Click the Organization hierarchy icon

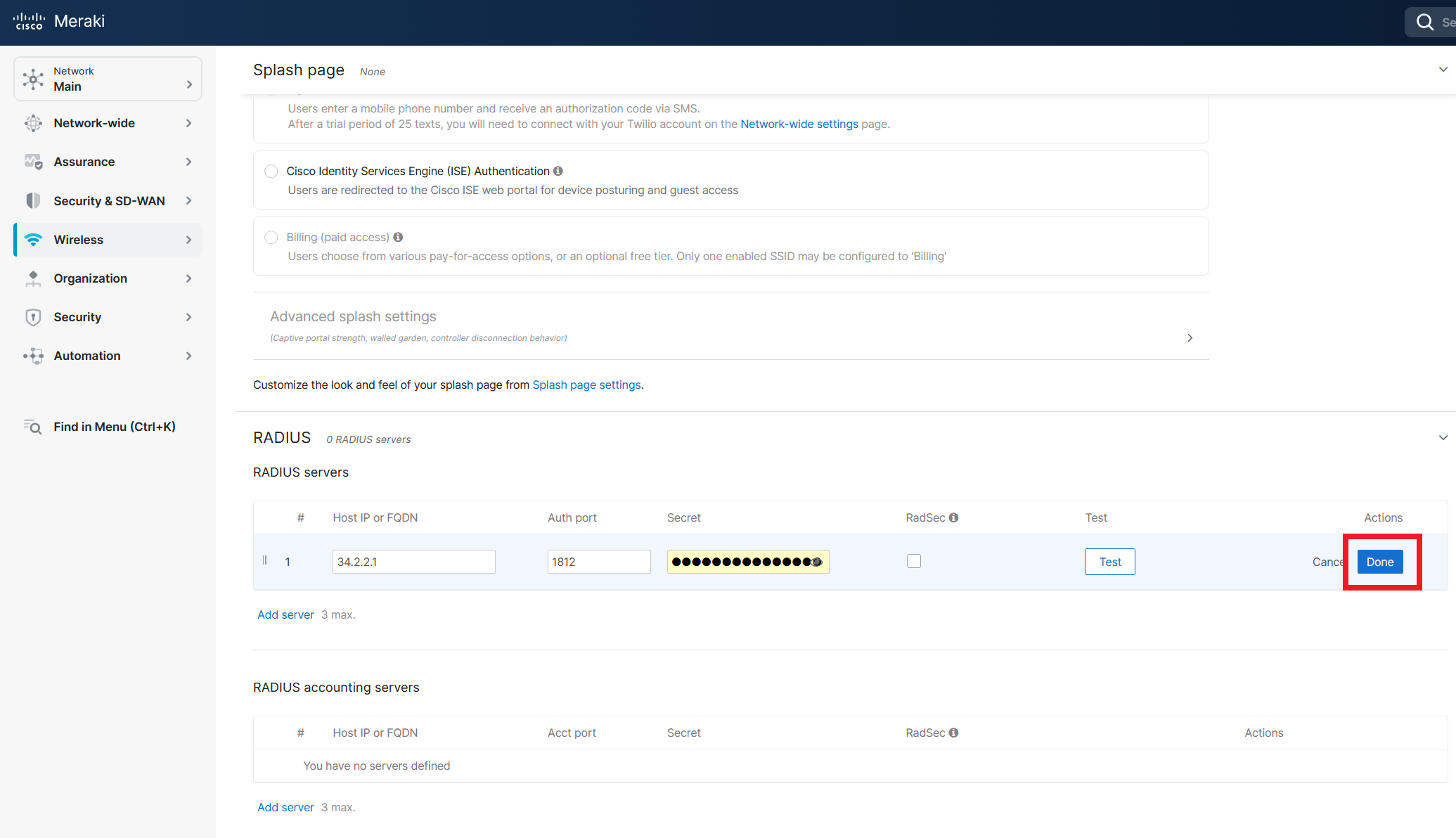[x=33, y=278]
